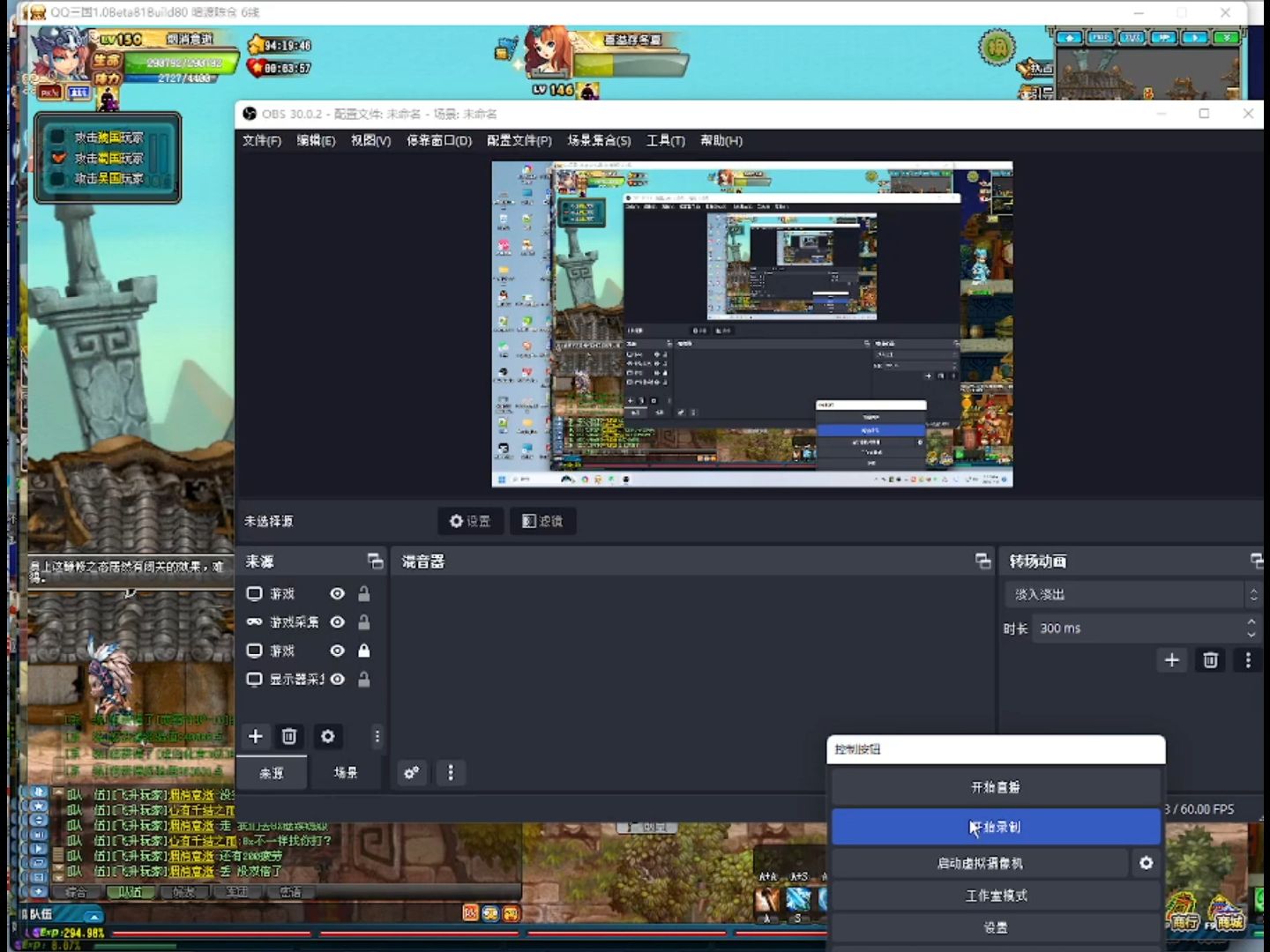This screenshot has height=952, width=1270.
Task: Lock the 显示器采集 source
Action: 363,679
